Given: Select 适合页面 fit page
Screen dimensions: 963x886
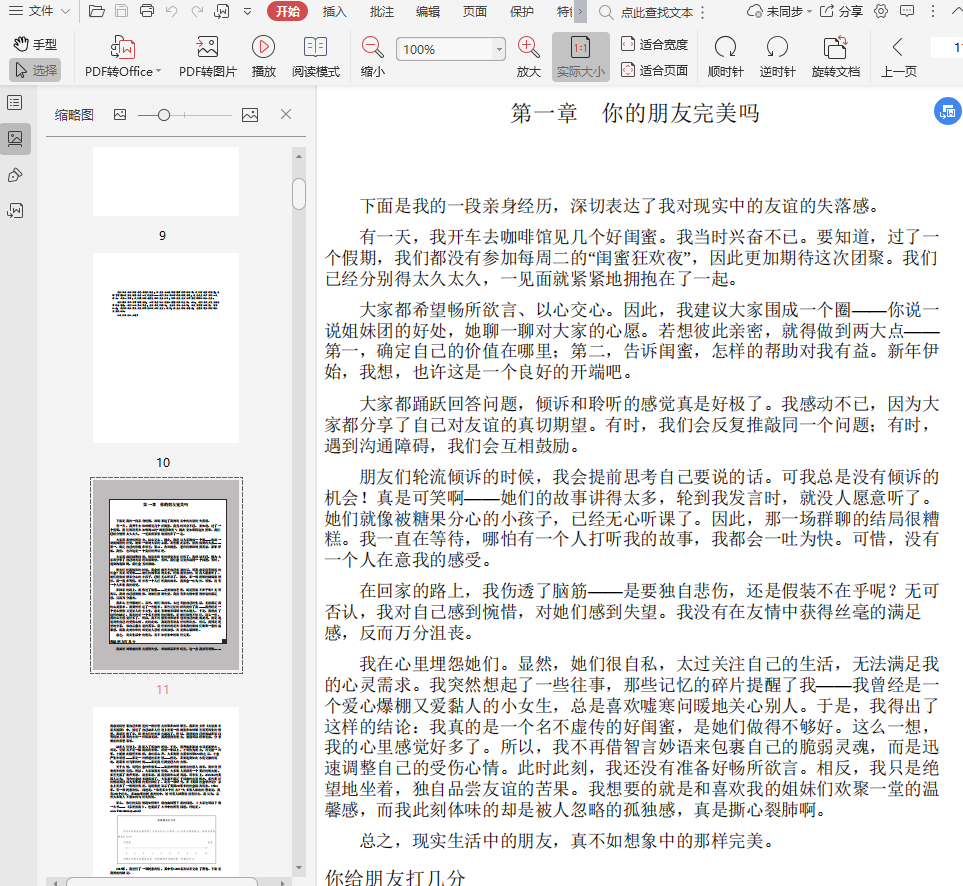Looking at the screenshot, I should (x=654, y=70).
